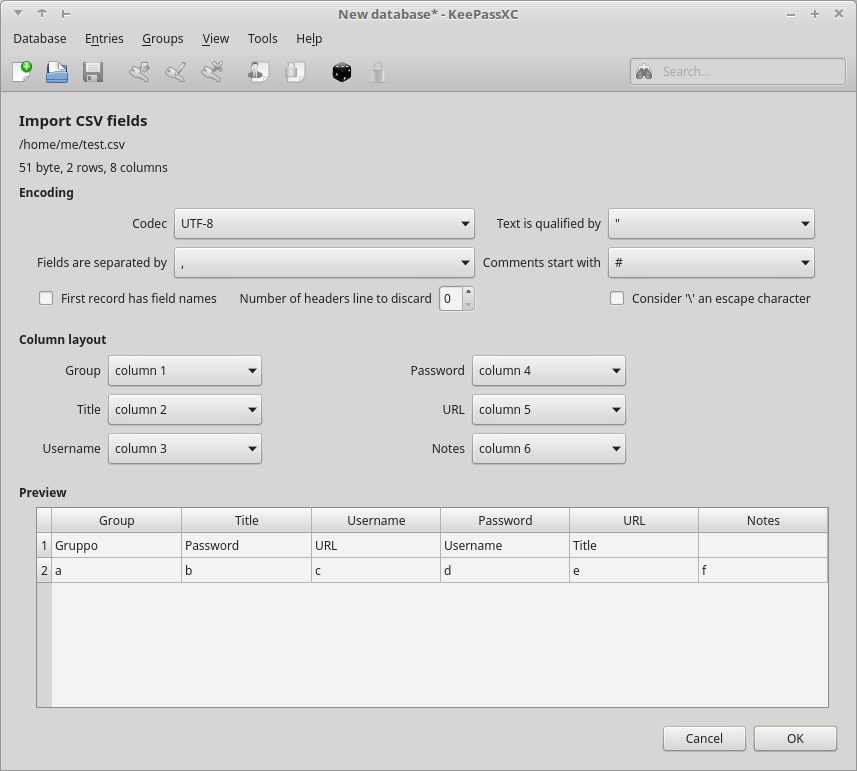
Task: Toggle 'Consider \ an escape character' checkbox
Action: (x=617, y=298)
